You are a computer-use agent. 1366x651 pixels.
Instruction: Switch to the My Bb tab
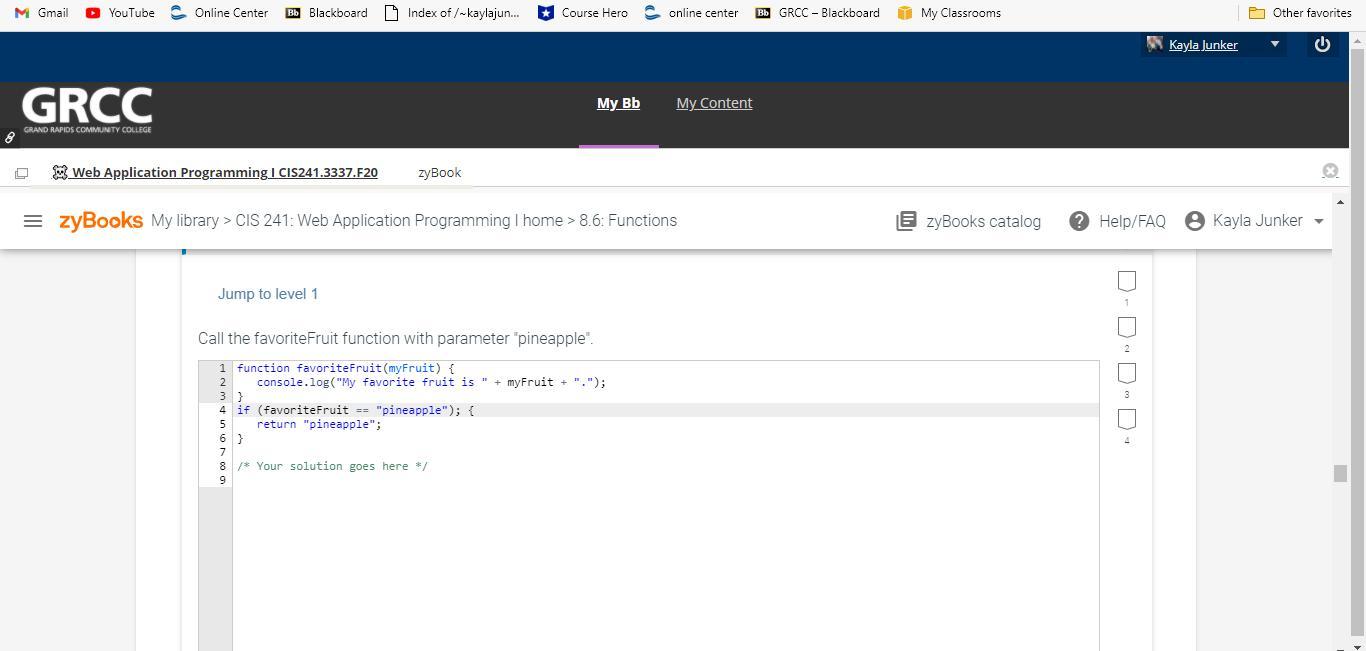pyautogui.click(x=618, y=103)
